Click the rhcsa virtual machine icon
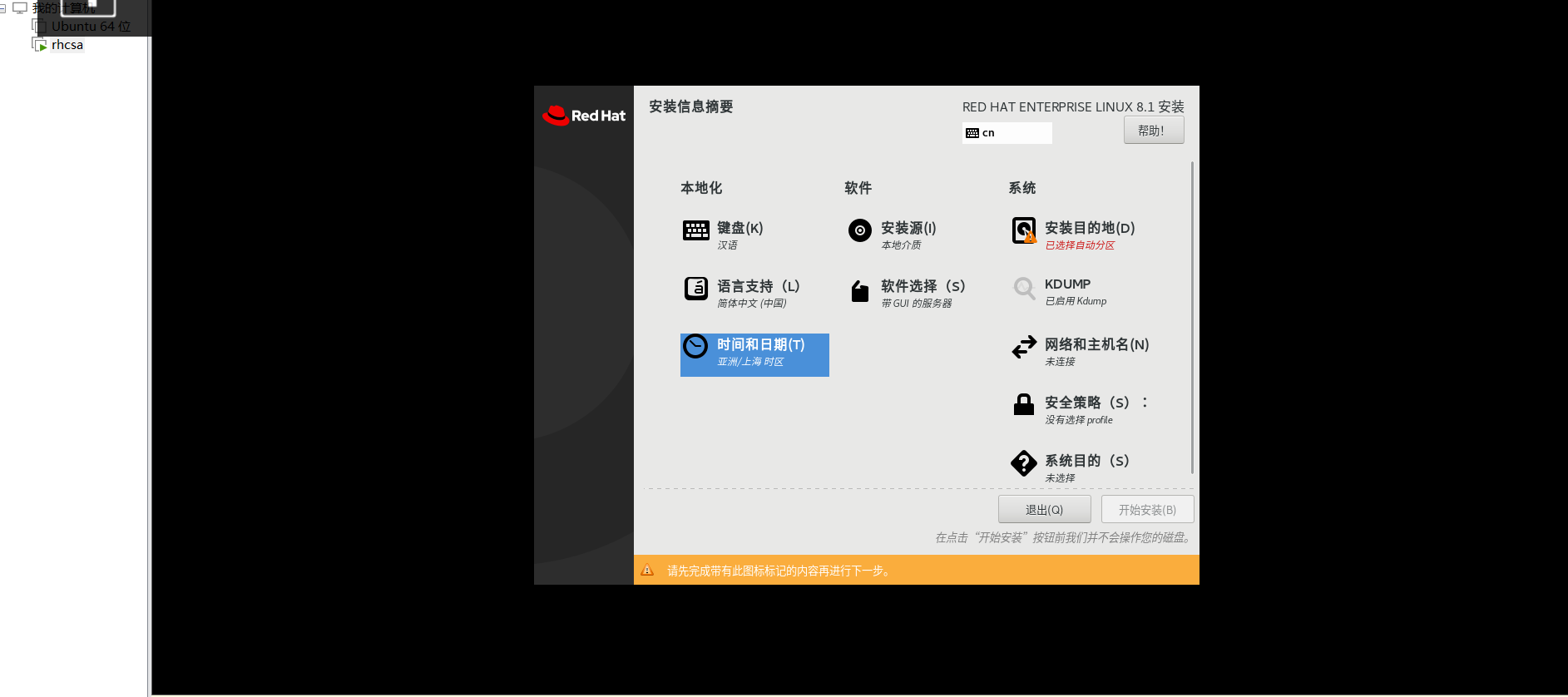The height and width of the screenshot is (697, 1568). point(39,45)
